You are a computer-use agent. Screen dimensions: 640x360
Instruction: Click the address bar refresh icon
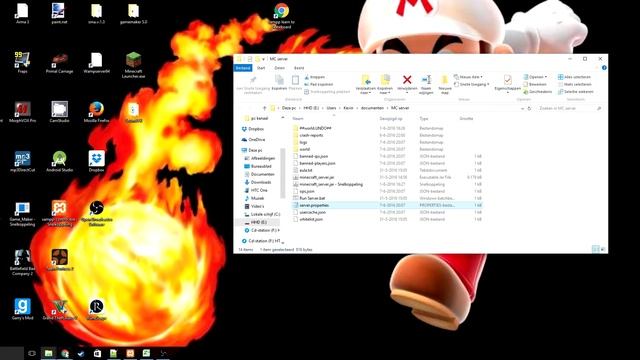pyautogui.click(x=529, y=109)
